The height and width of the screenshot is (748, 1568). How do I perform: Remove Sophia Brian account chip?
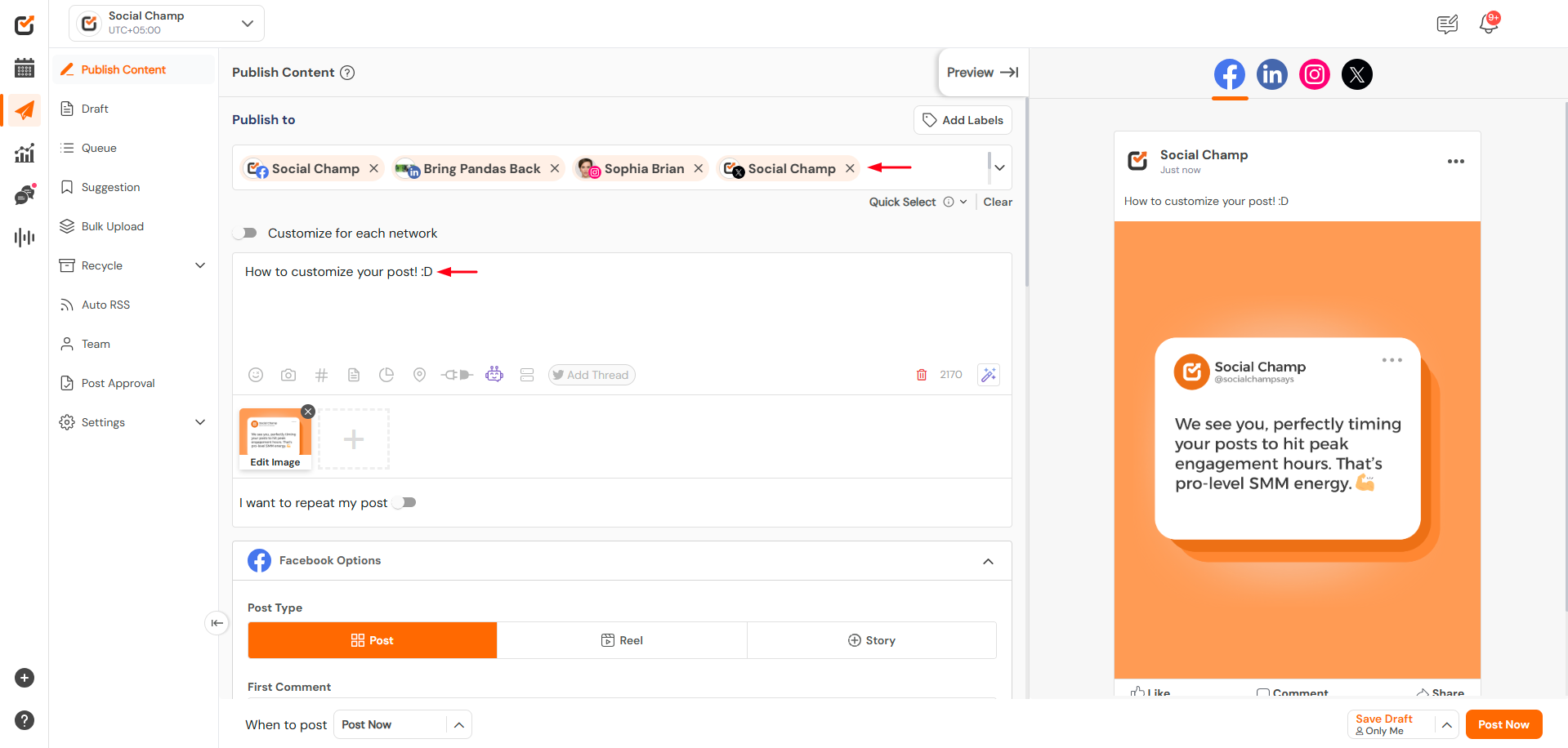coord(699,168)
